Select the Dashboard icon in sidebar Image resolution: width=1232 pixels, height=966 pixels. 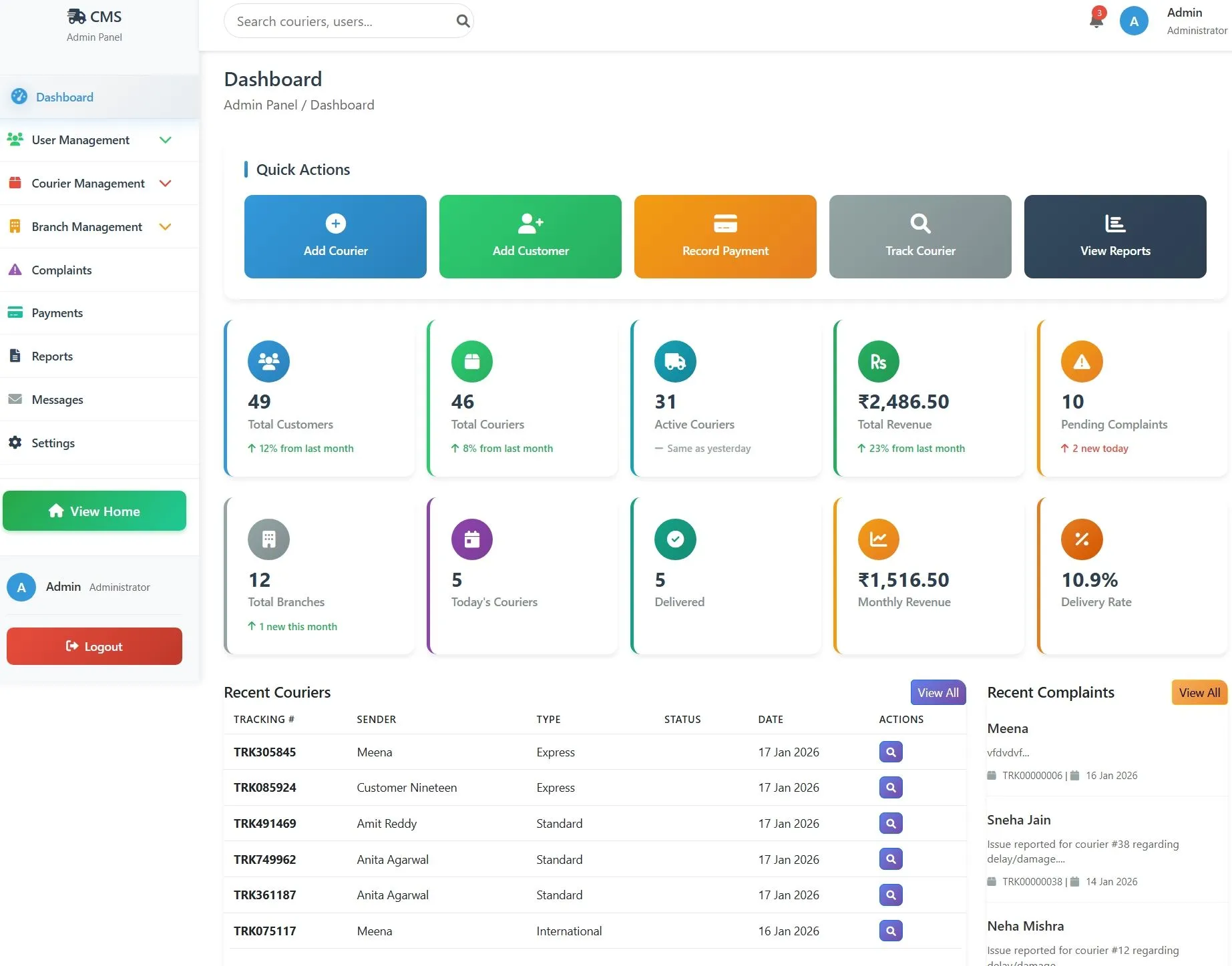(19, 97)
